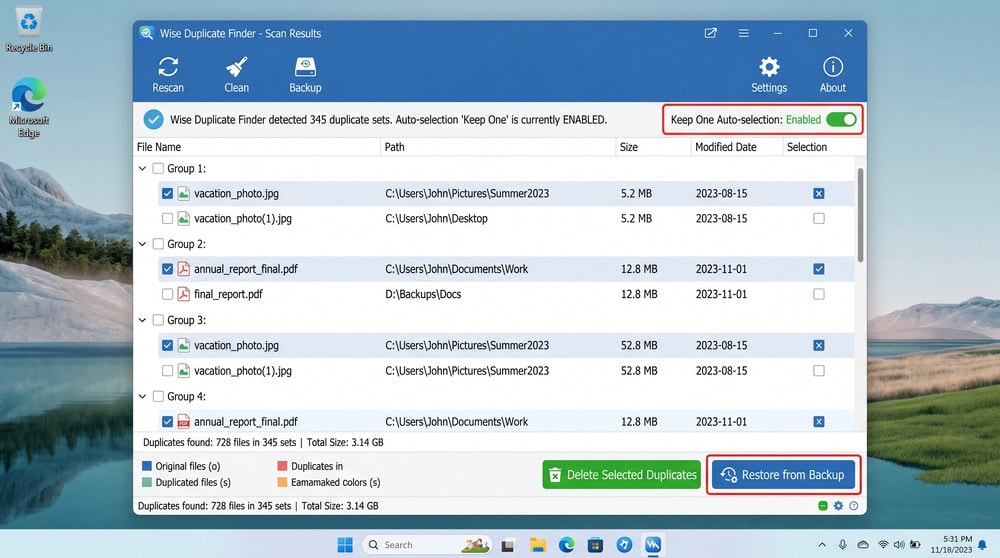Click the taskbar clock showing 5:31 PM
Viewport: 1000px width, 558px height.
coord(951,545)
